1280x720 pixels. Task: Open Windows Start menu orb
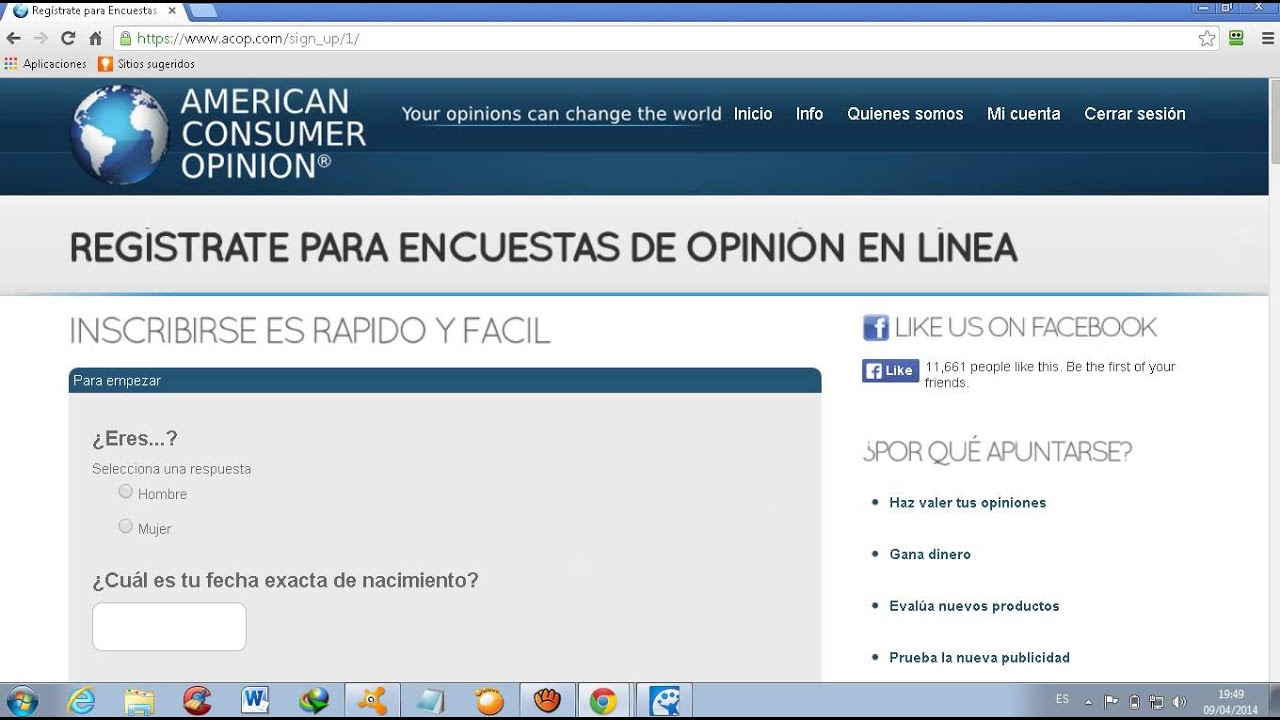[x=22, y=701]
